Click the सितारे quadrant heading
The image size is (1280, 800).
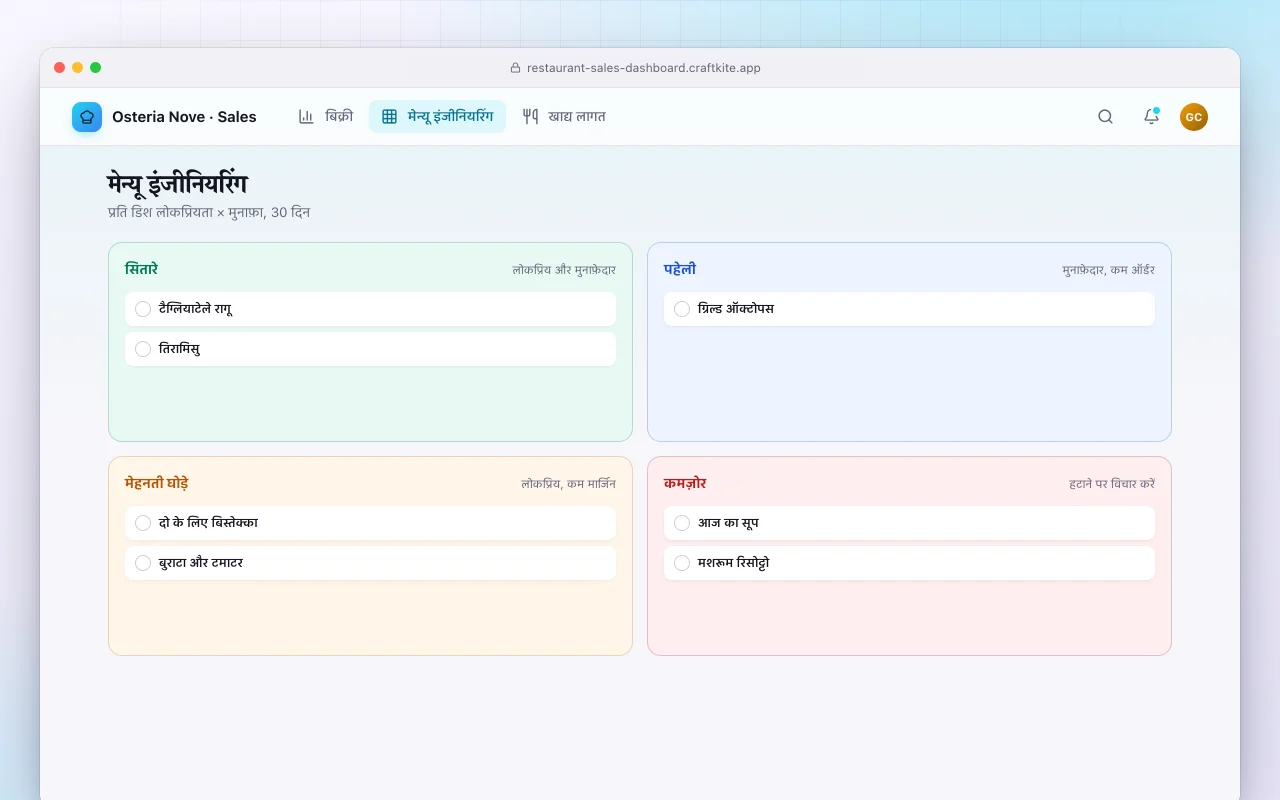coord(141,269)
